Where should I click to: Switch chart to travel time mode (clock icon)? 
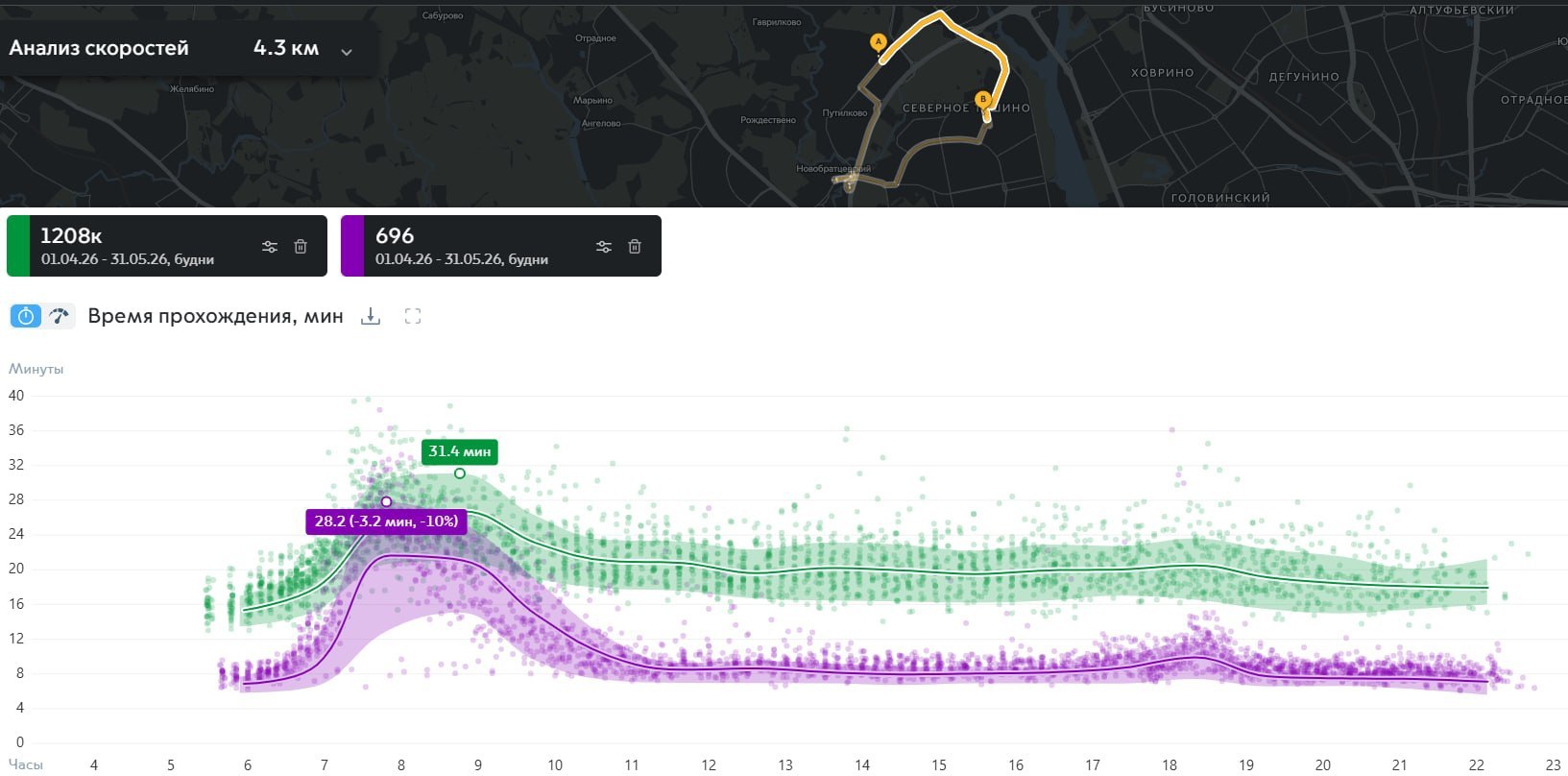tap(26, 316)
